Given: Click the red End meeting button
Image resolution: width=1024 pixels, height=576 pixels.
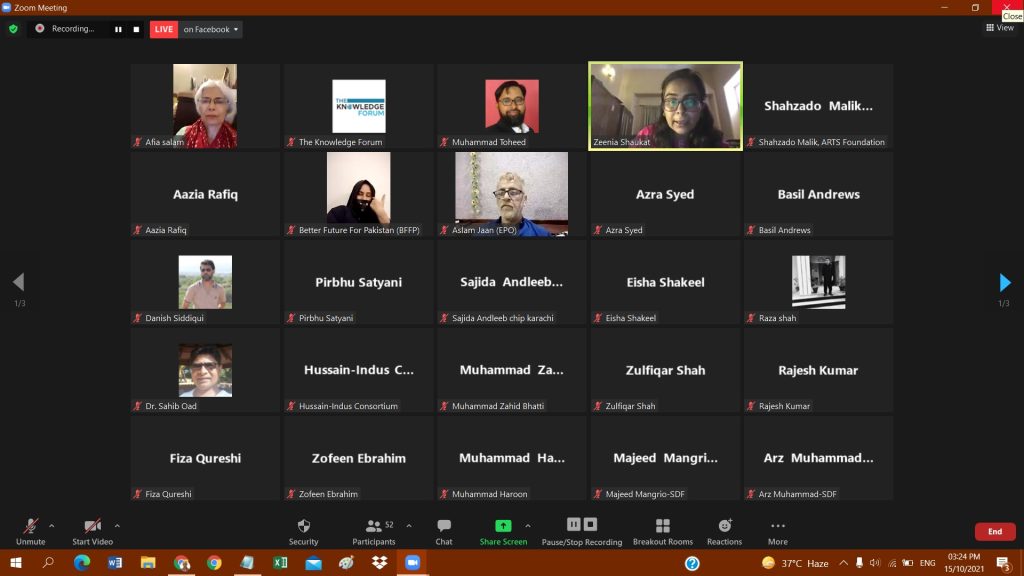Looking at the screenshot, I should 994,532.
